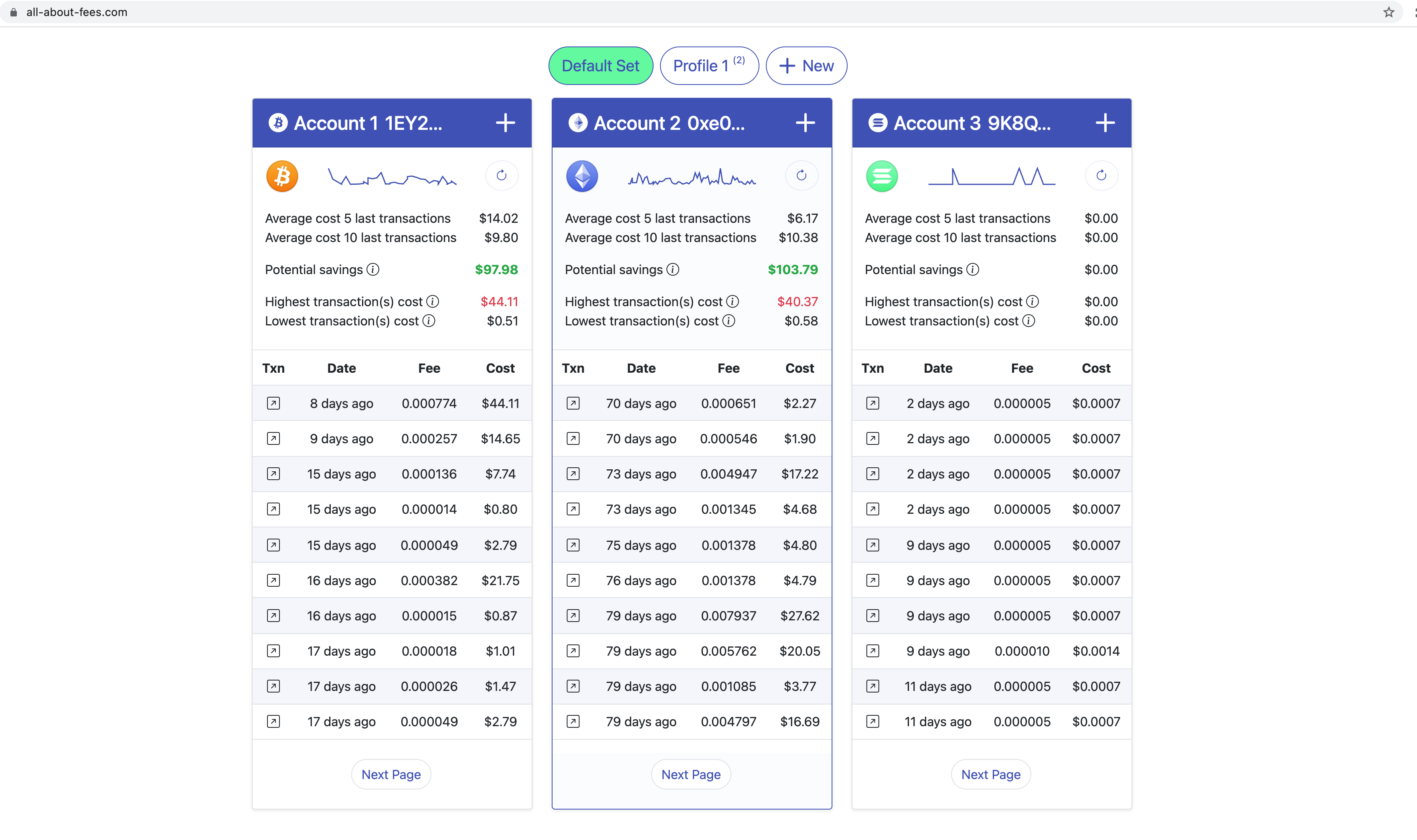The width and height of the screenshot is (1417, 840).
Task: Click the large Ethereum coin logo
Action: tap(582, 176)
